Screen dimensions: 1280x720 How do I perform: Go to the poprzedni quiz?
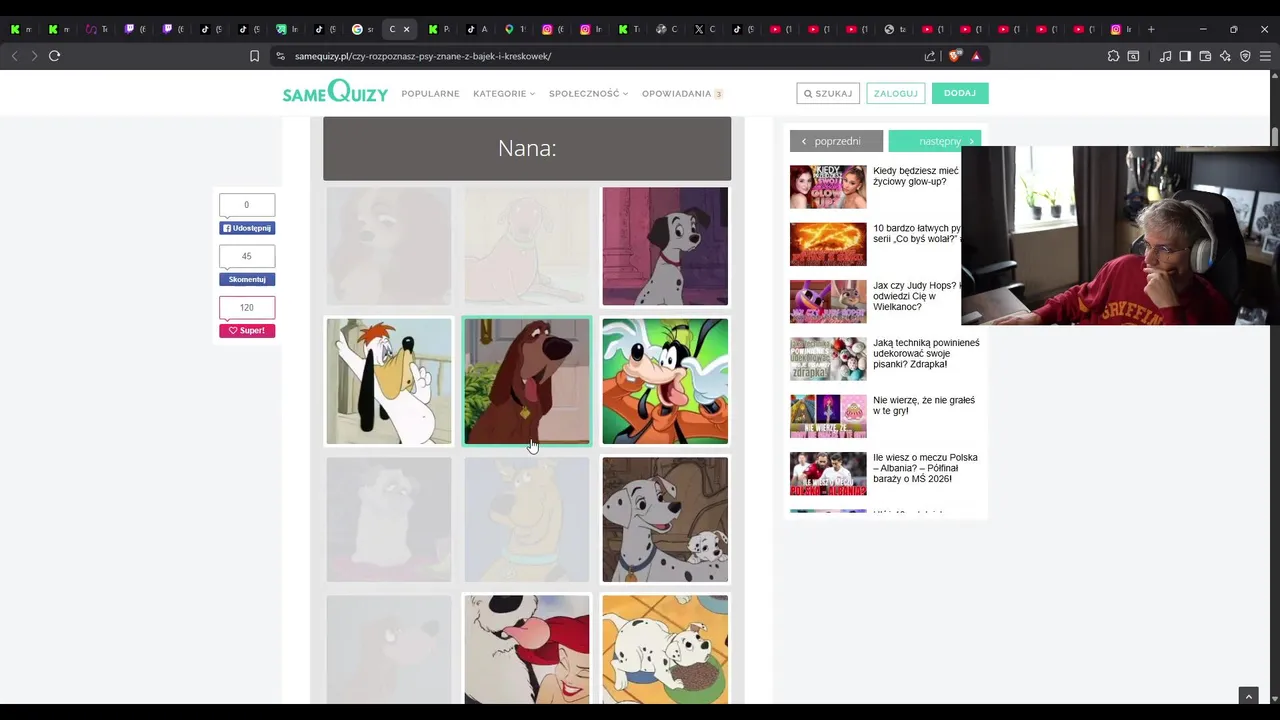pyautogui.click(x=836, y=141)
